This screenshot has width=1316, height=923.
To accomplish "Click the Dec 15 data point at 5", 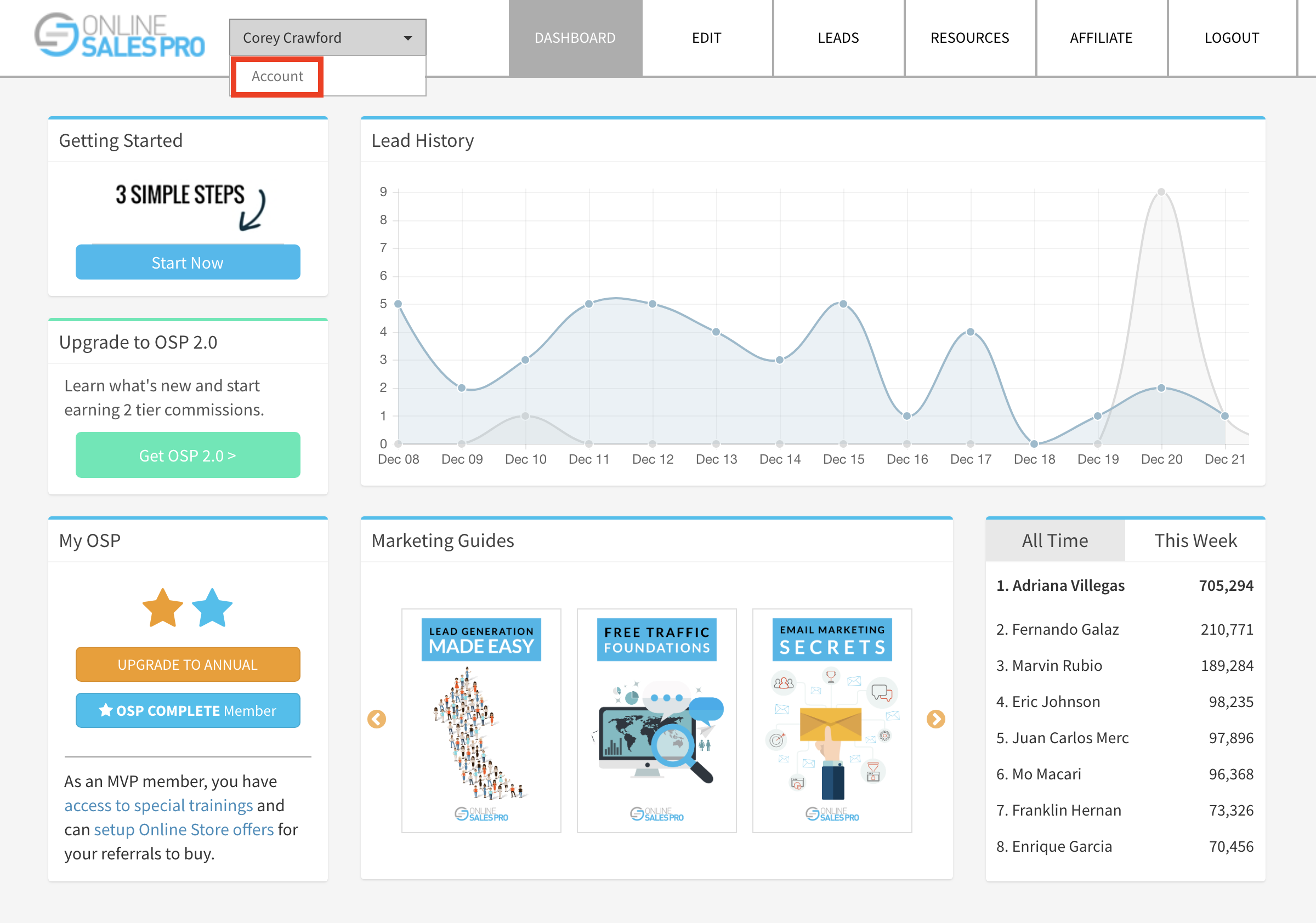I will [843, 304].
